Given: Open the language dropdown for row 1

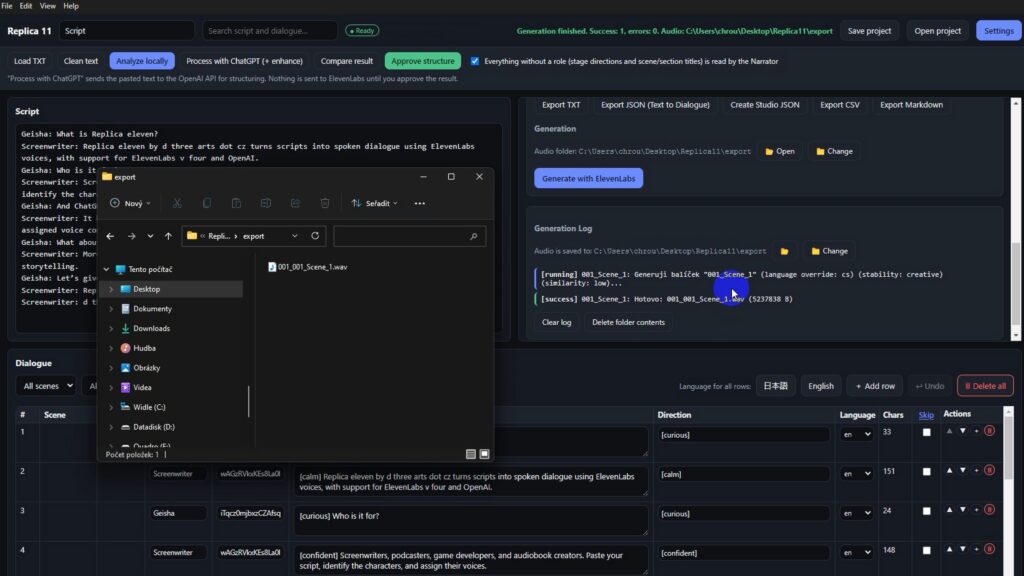Looking at the screenshot, I should point(856,434).
